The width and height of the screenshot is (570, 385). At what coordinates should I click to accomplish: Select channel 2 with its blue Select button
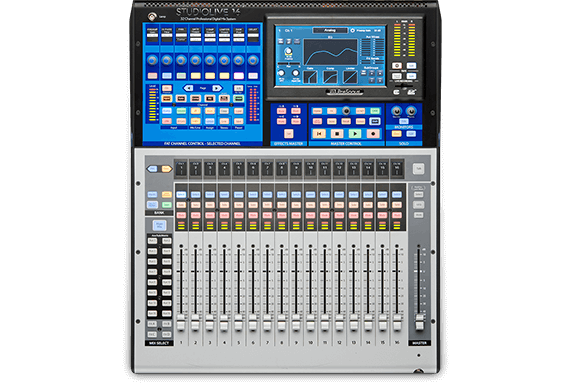(196, 195)
